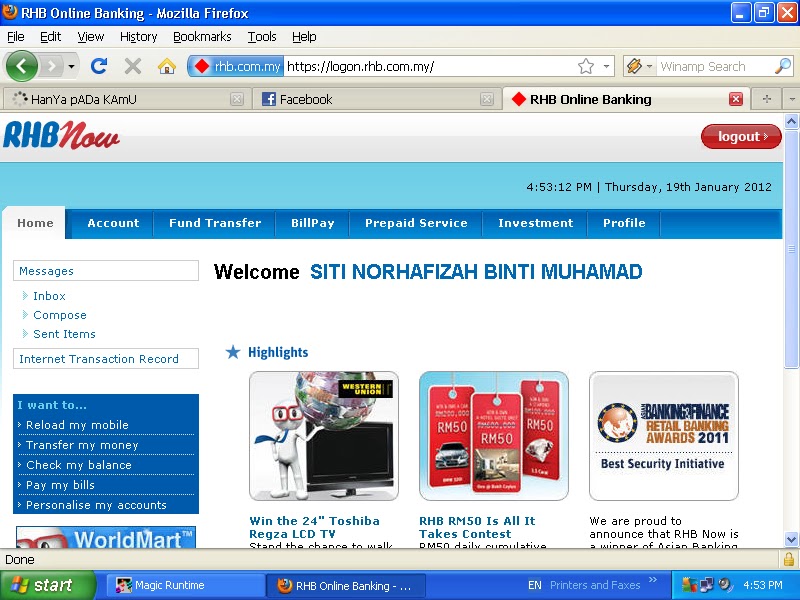Open the View menu
This screenshot has width=800, height=600.
90,37
